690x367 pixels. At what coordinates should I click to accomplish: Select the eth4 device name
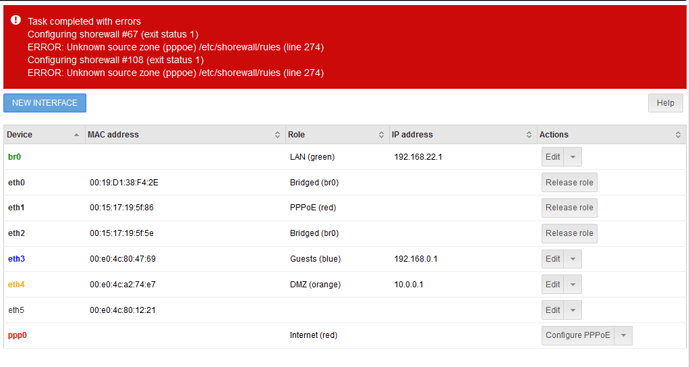click(16, 284)
